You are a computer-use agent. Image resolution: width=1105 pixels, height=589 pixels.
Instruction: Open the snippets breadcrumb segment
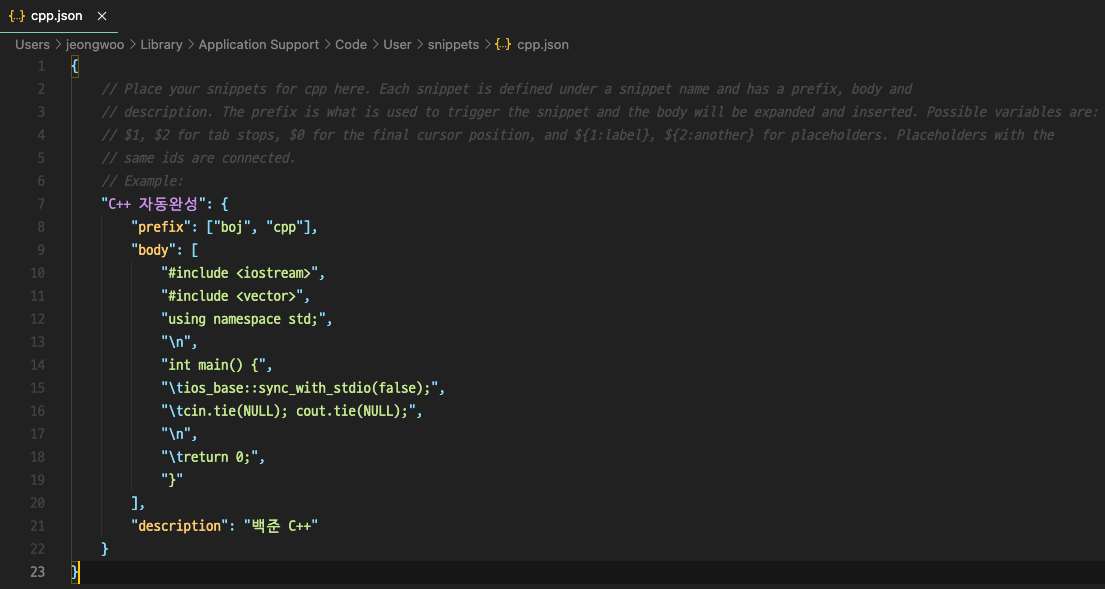click(x=453, y=44)
